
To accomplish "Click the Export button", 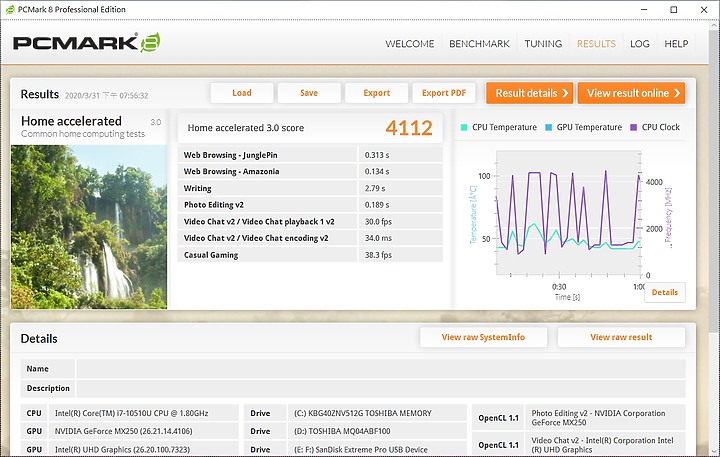I will 377,93.
